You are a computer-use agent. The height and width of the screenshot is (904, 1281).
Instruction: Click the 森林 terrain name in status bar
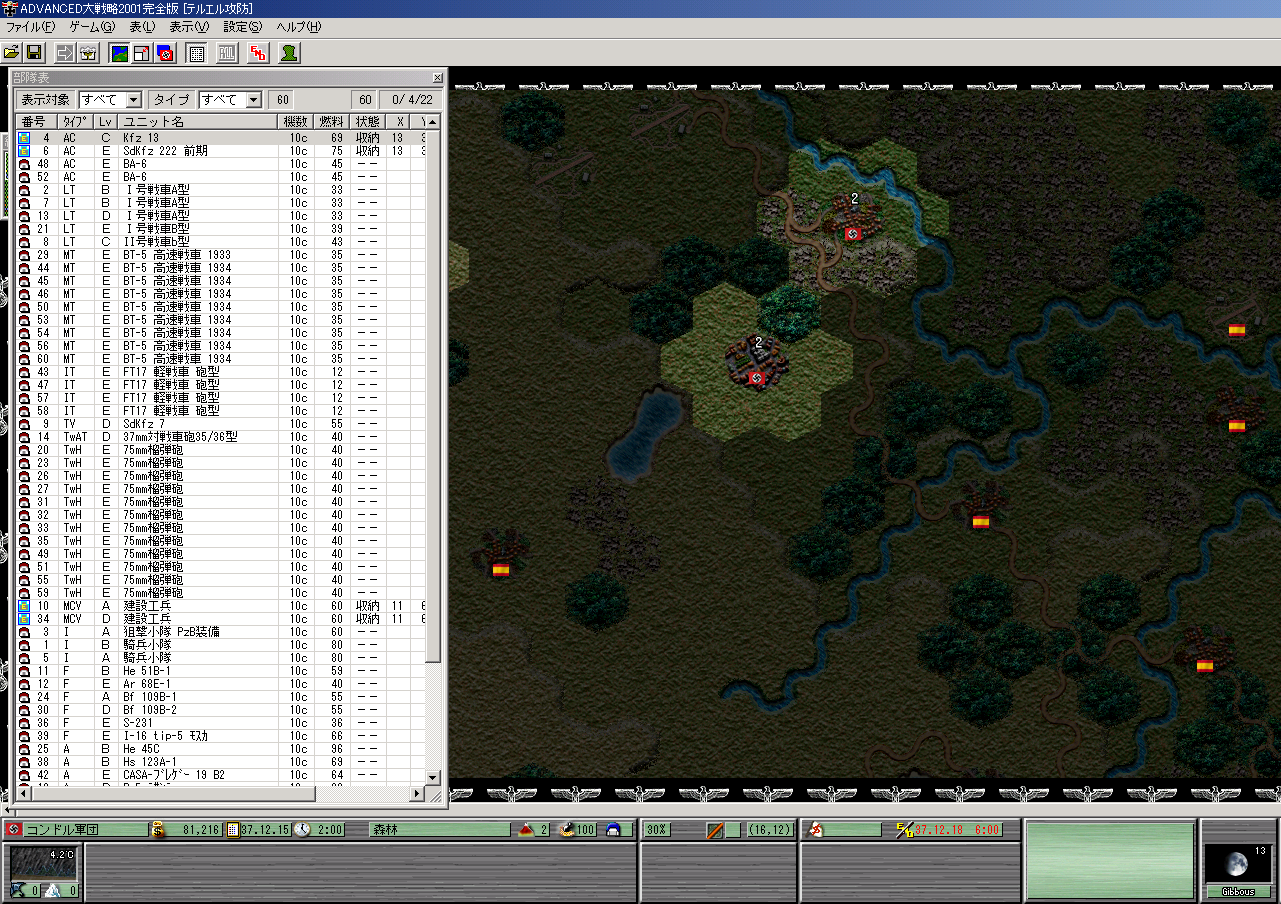click(386, 830)
